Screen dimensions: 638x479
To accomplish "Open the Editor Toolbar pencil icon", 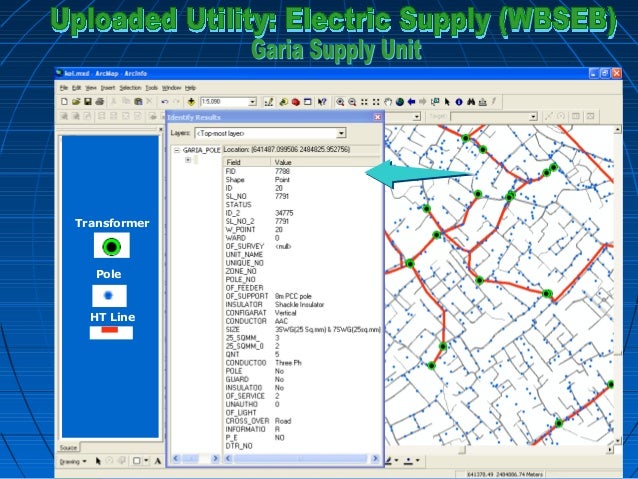I will tap(269, 102).
